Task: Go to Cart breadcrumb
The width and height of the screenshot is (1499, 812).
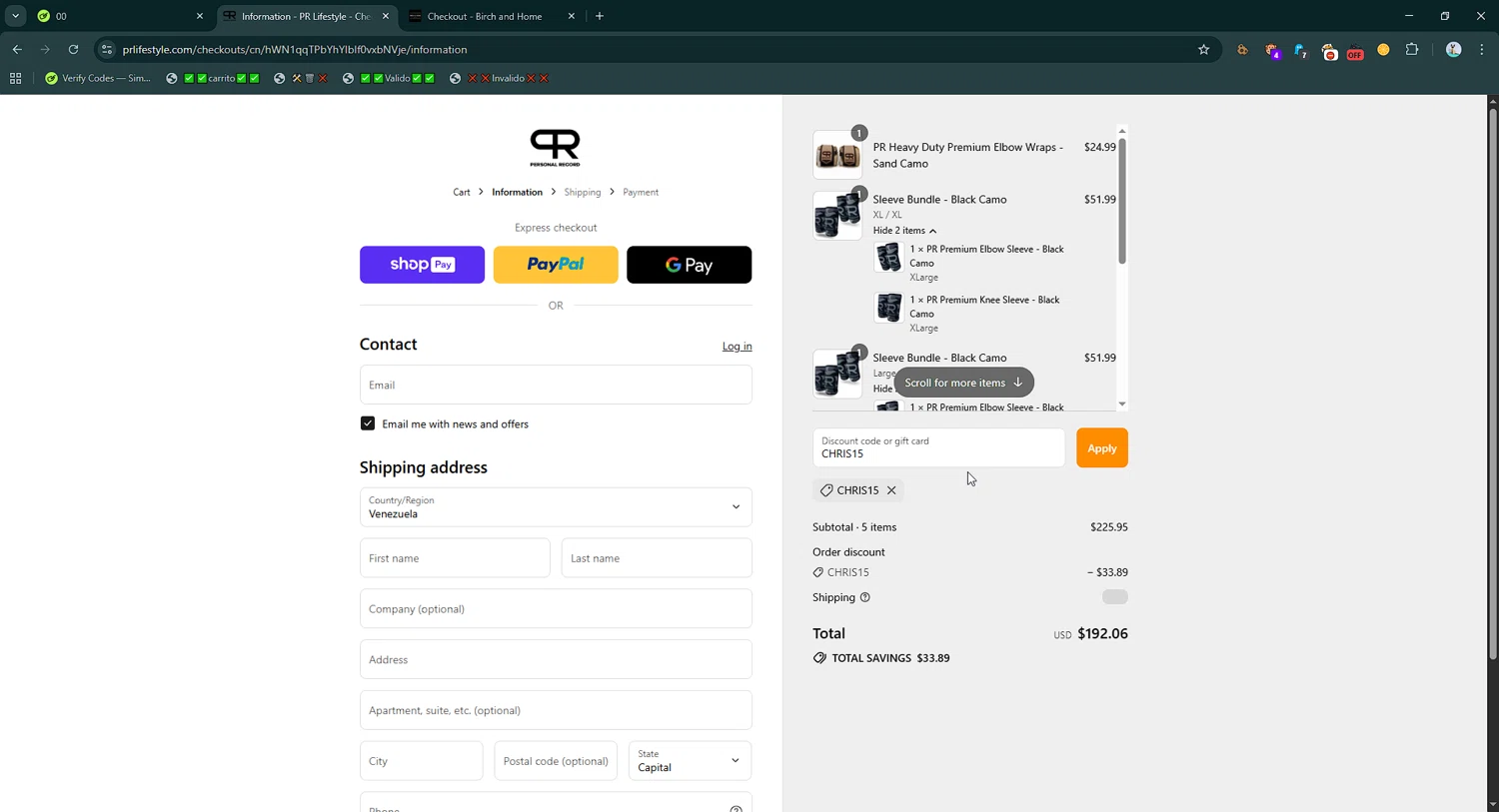Action: [x=462, y=192]
